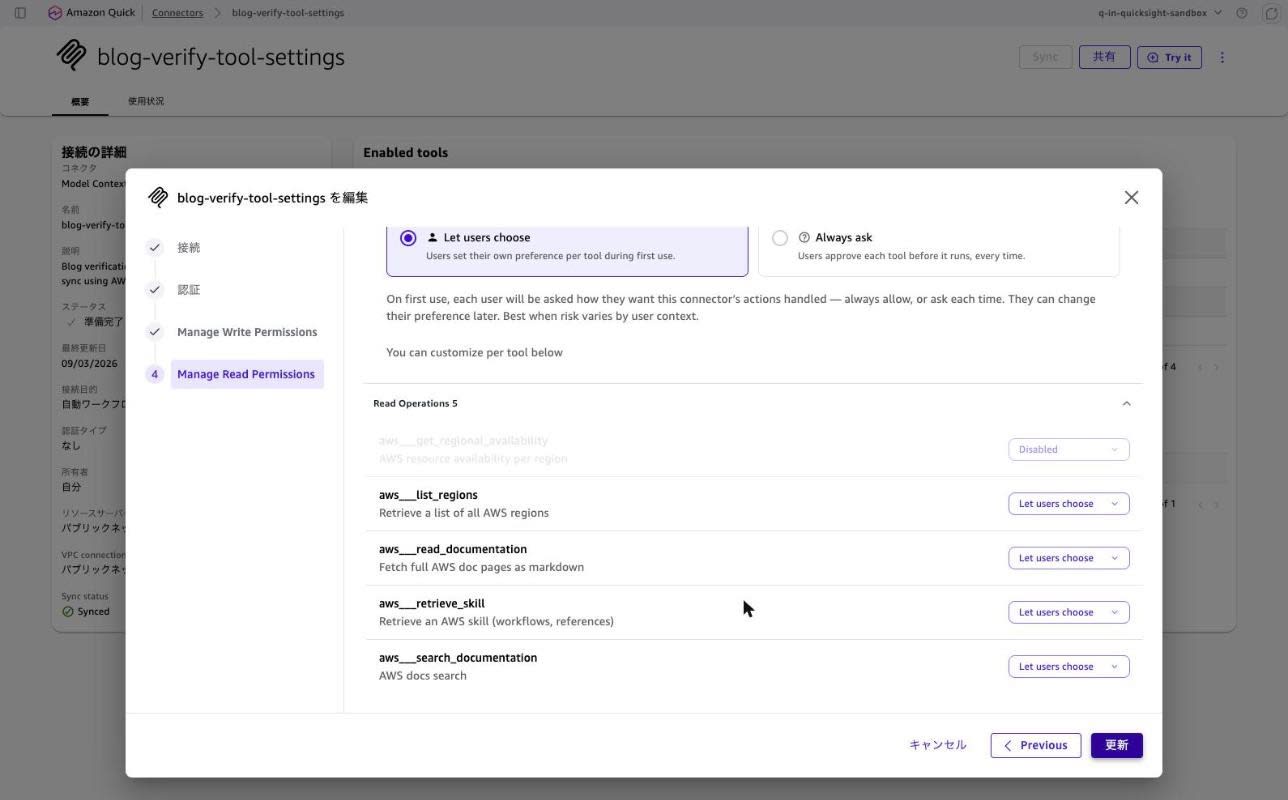Viewport: 1288px width, 800px height.
Task: Click the last-updated date 09/03/2026
Action: click(89, 363)
